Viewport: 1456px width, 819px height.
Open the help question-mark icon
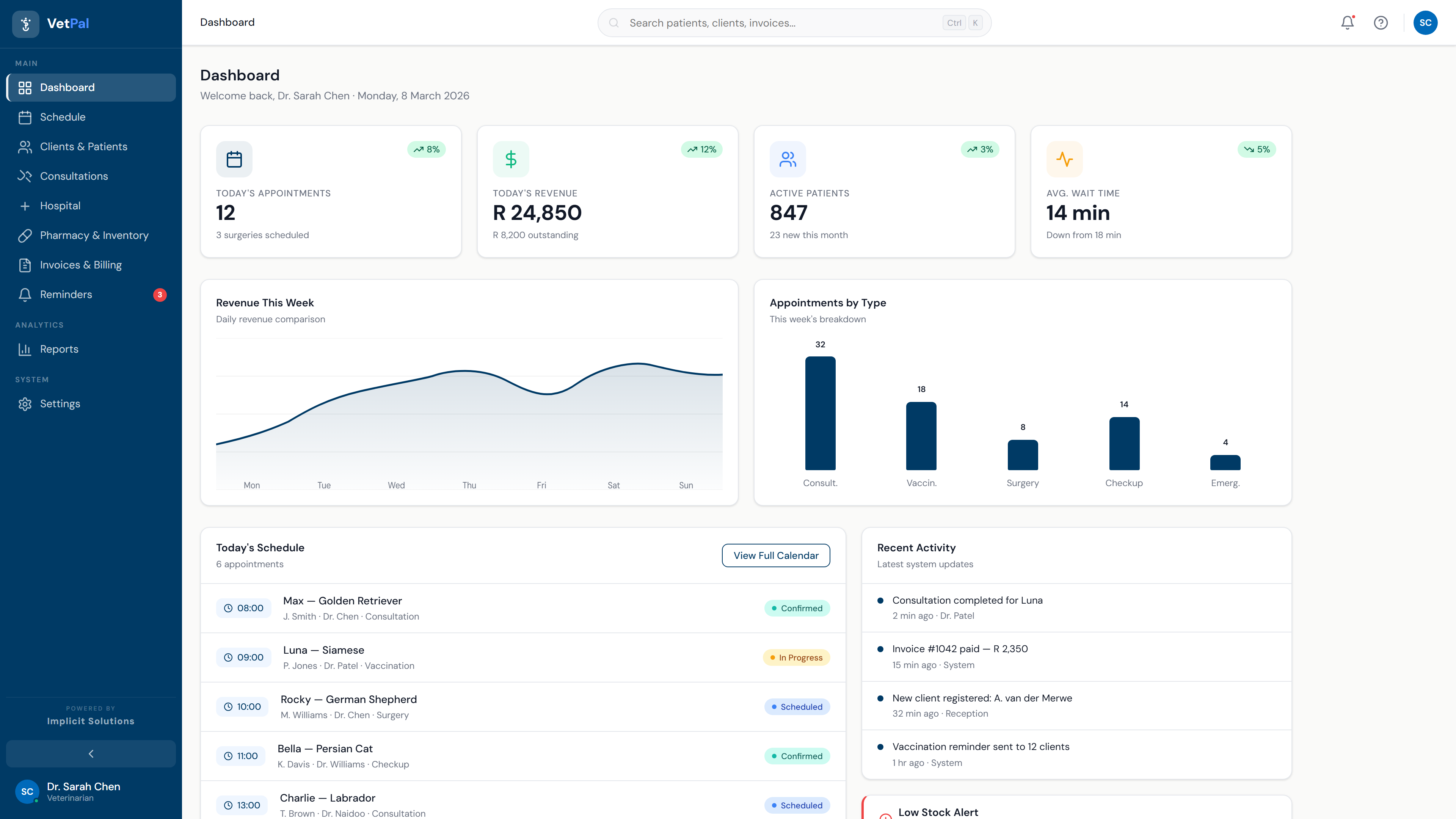[x=1381, y=23]
